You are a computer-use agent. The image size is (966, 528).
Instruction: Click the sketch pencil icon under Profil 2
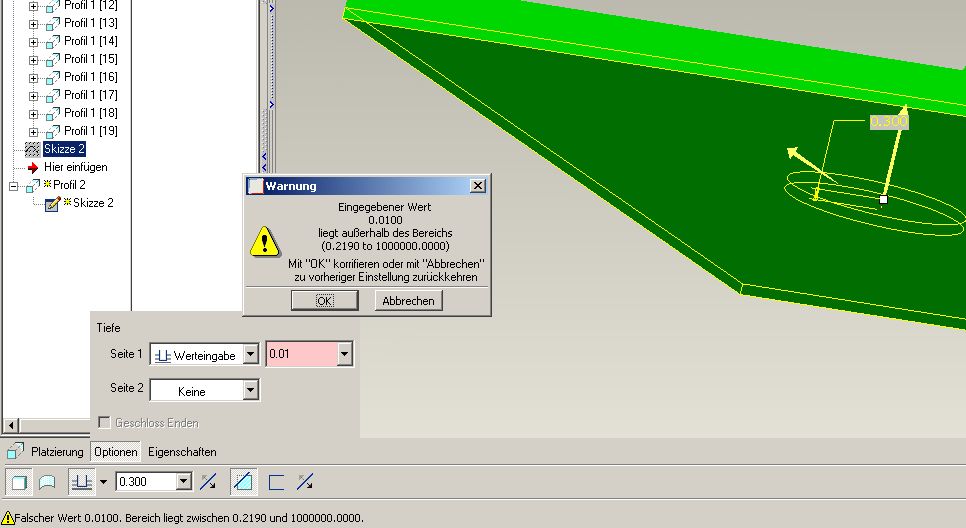[x=52, y=203]
